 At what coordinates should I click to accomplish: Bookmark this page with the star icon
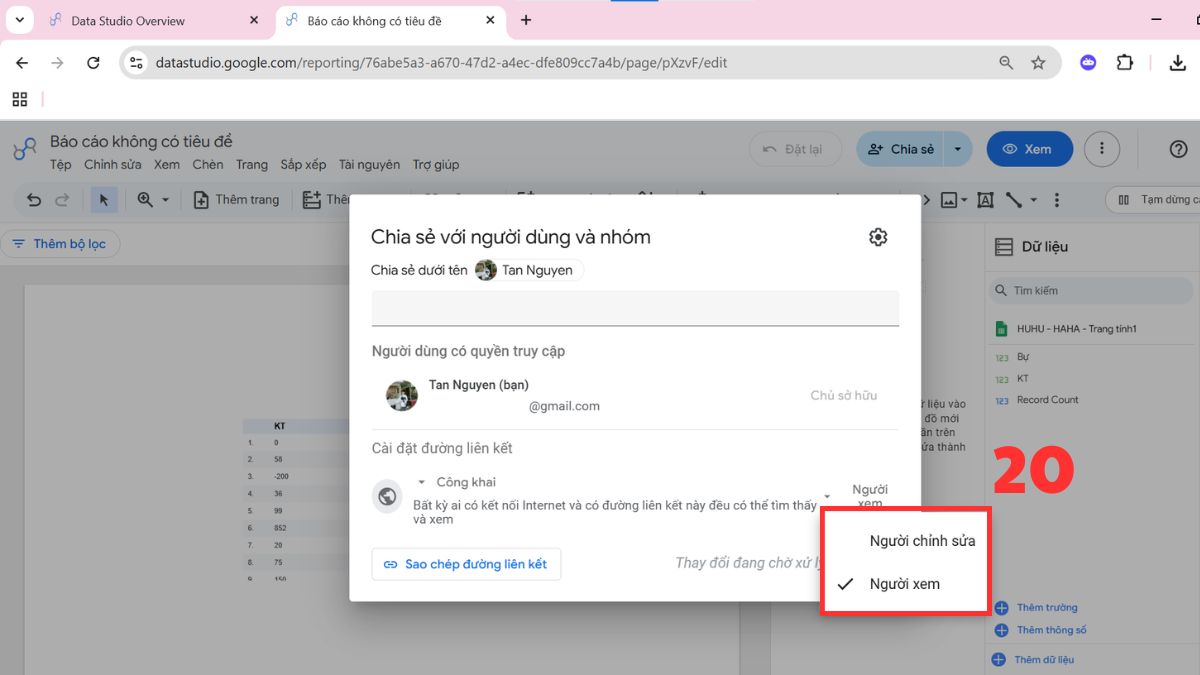pos(1038,63)
